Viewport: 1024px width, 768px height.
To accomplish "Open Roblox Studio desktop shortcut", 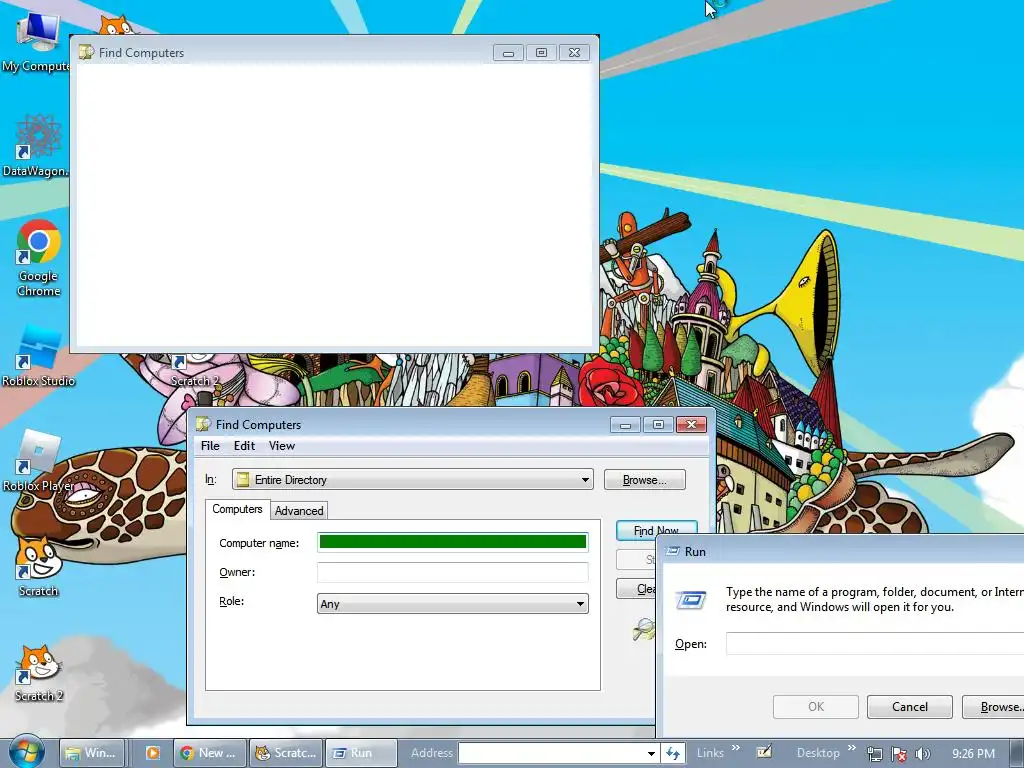I will (x=39, y=356).
